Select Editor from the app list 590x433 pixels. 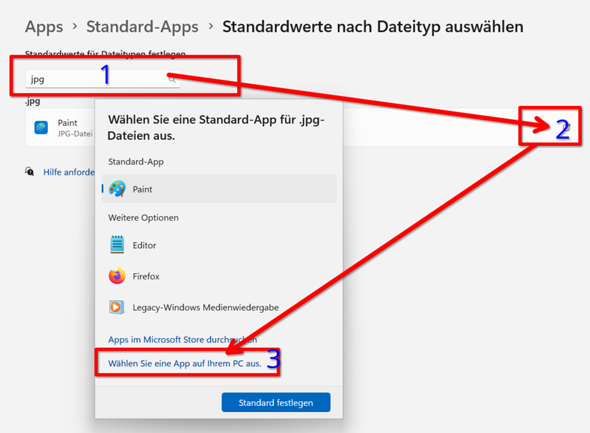[219, 245]
